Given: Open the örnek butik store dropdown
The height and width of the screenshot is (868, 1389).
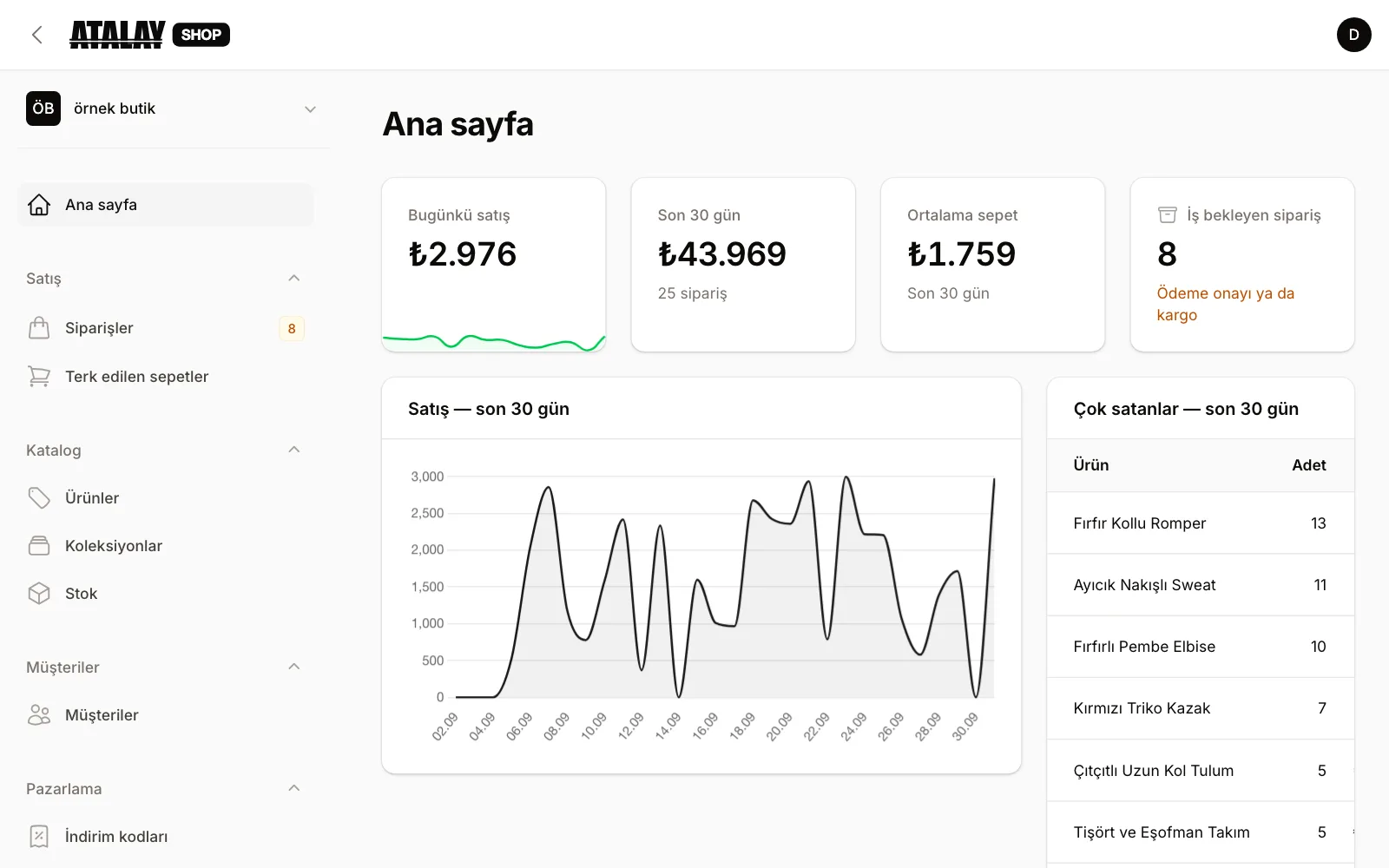Looking at the screenshot, I should point(174,108).
